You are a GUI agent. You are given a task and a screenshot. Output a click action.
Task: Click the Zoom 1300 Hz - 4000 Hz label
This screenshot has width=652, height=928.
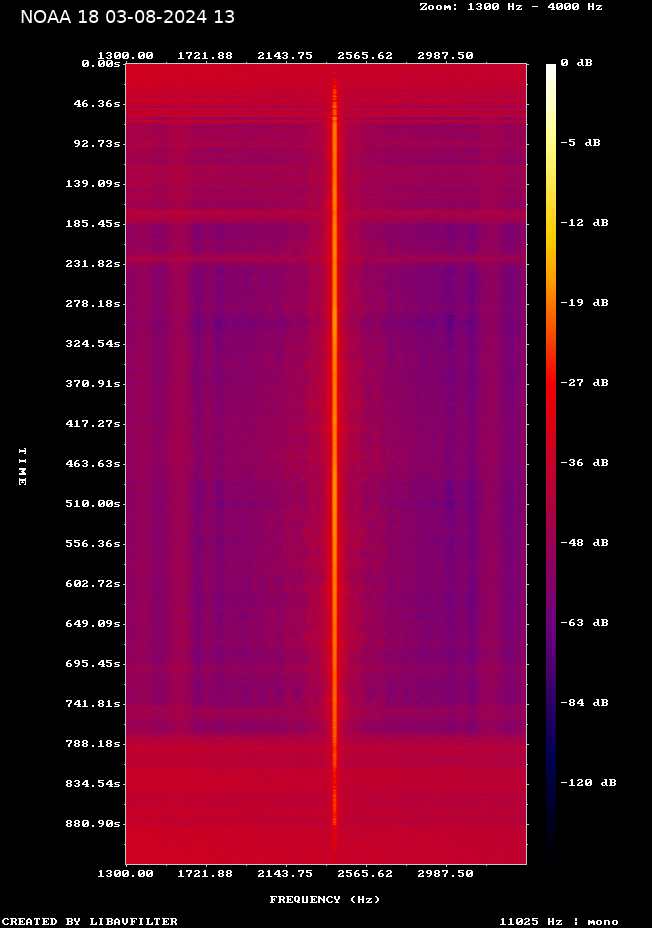[510, 6]
